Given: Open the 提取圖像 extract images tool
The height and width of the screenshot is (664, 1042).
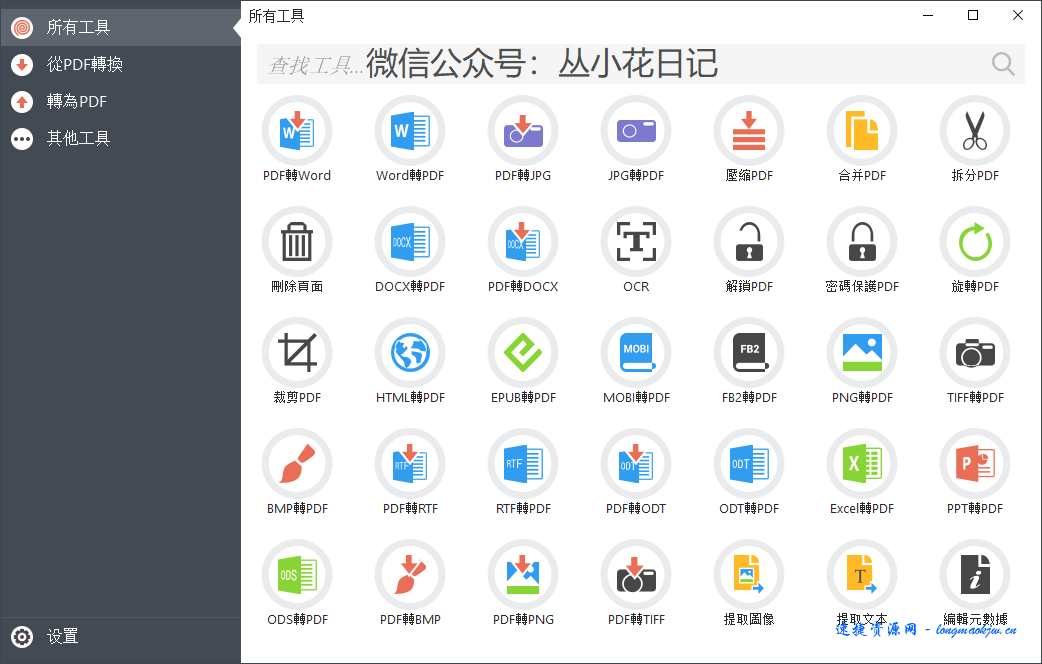Looking at the screenshot, I should click(749, 575).
